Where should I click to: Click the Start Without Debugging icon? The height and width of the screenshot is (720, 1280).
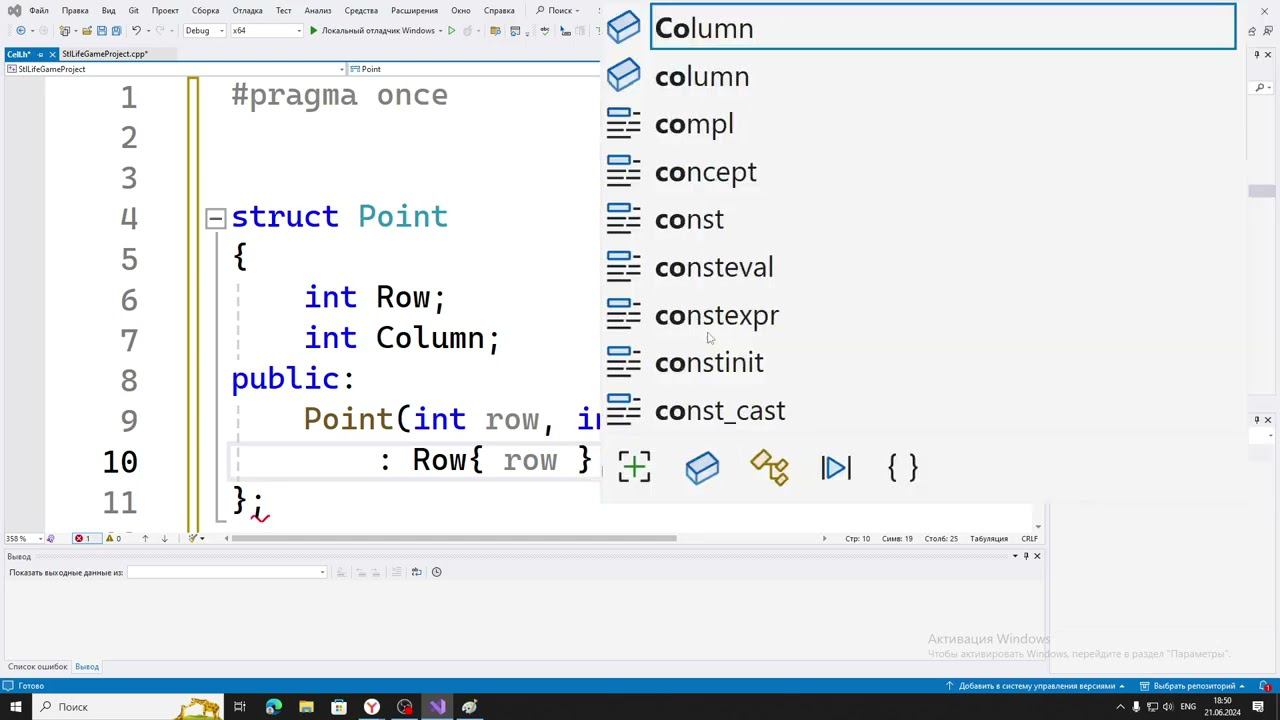(452, 31)
